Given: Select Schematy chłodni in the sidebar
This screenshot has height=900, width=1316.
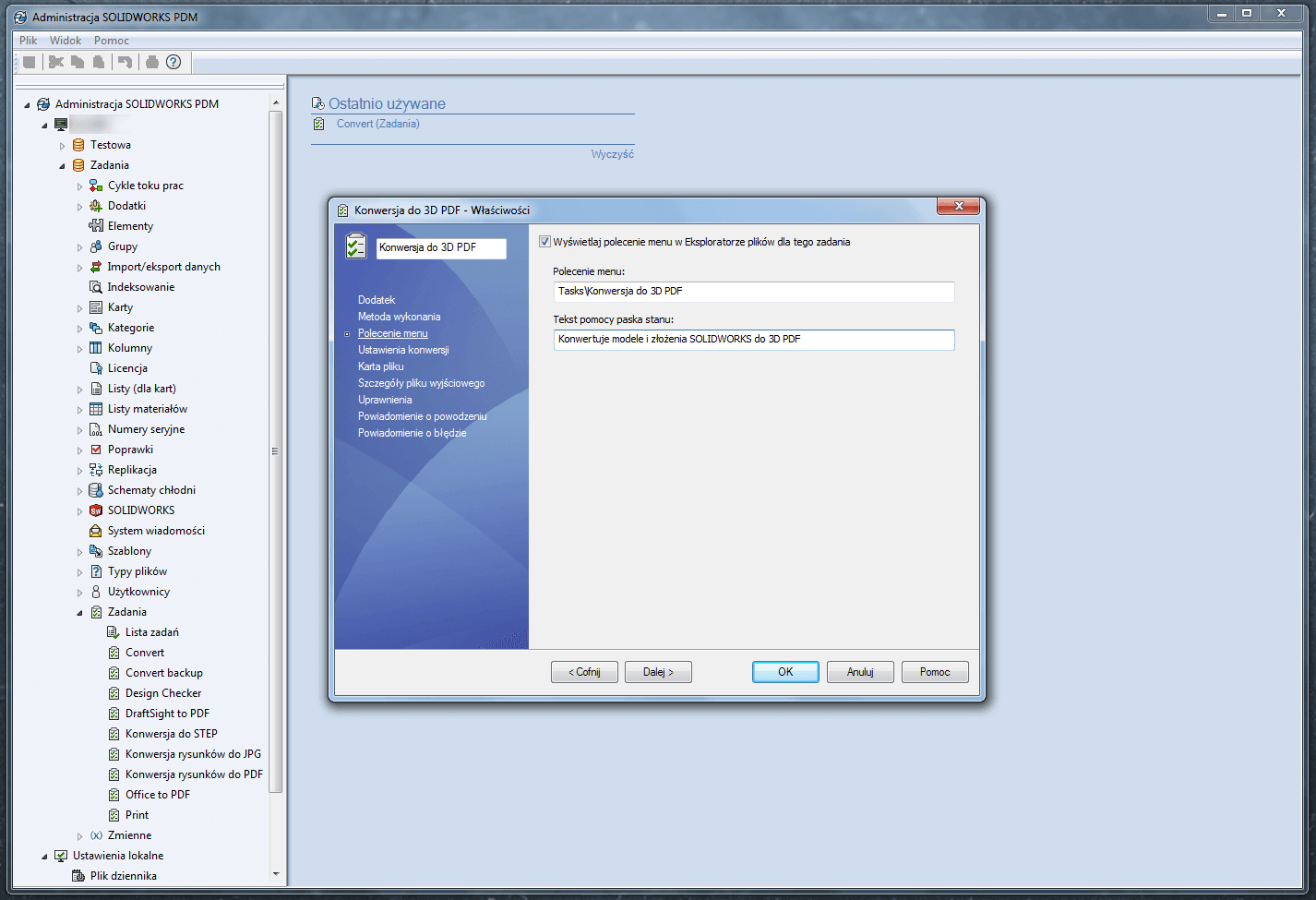Looking at the screenshot, I should click(151, 489).
